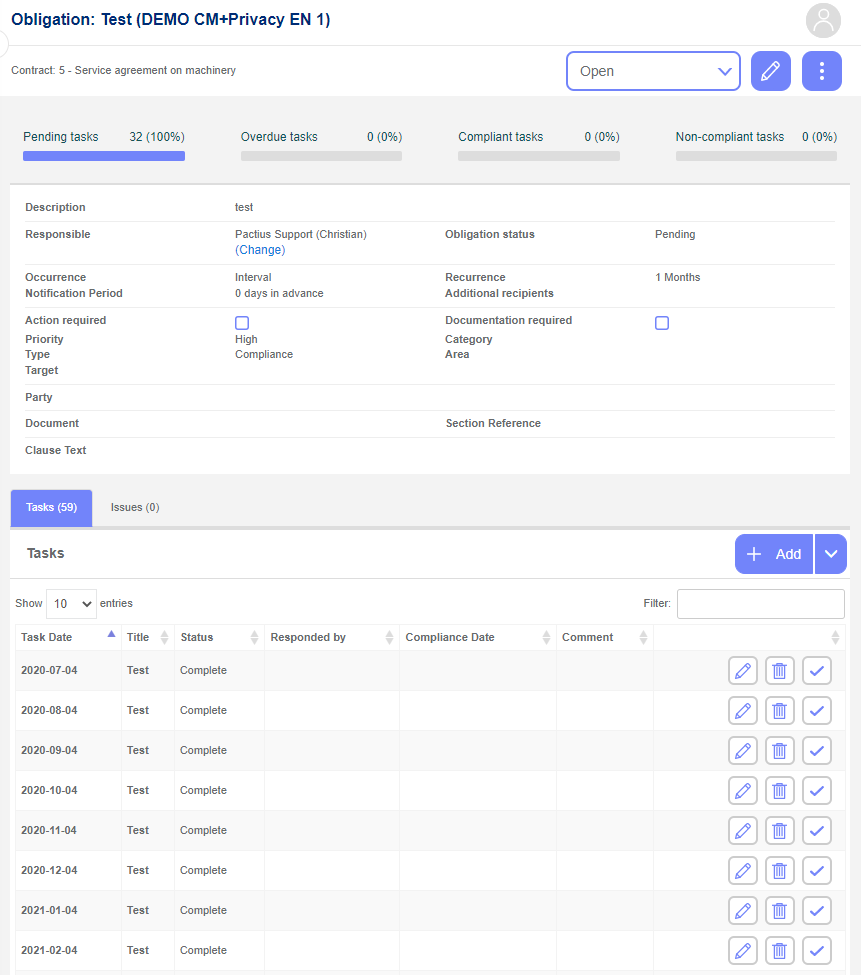The width and height of the screenshot is (861, 975).
Task: Click the Add task button
Action: coord(774,554)
